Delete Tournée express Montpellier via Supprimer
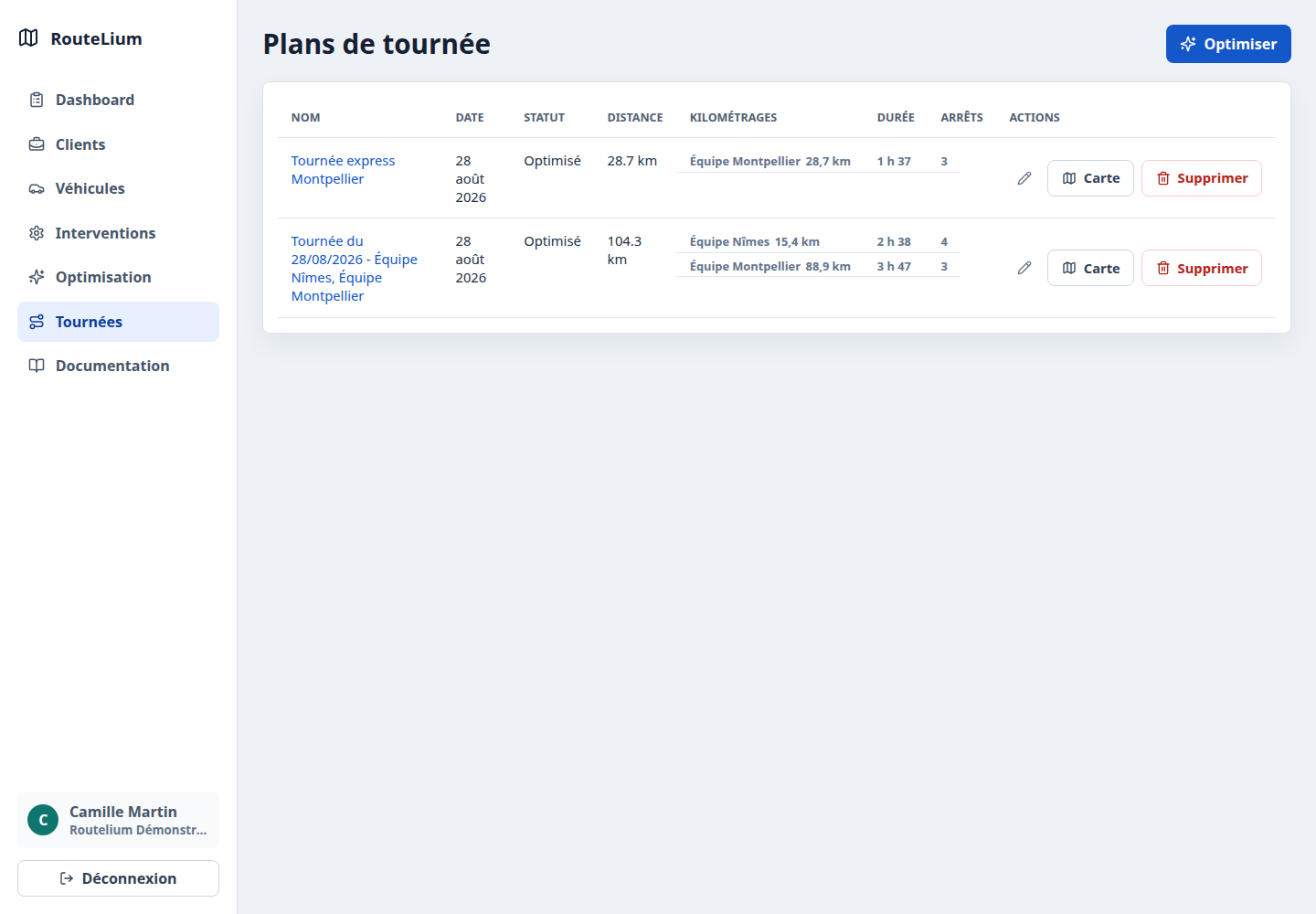This screenshot has width=1316, height=914. tap(1202, 178)
